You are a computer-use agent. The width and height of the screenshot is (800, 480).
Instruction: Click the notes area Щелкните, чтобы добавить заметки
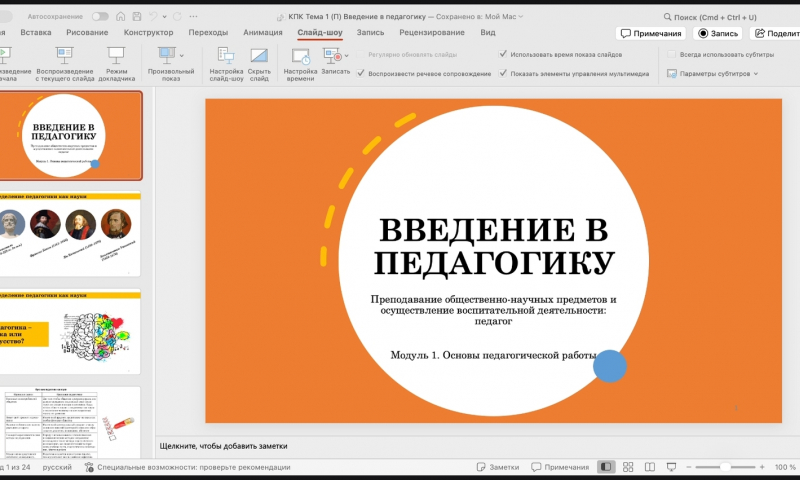tap(223, 446)
